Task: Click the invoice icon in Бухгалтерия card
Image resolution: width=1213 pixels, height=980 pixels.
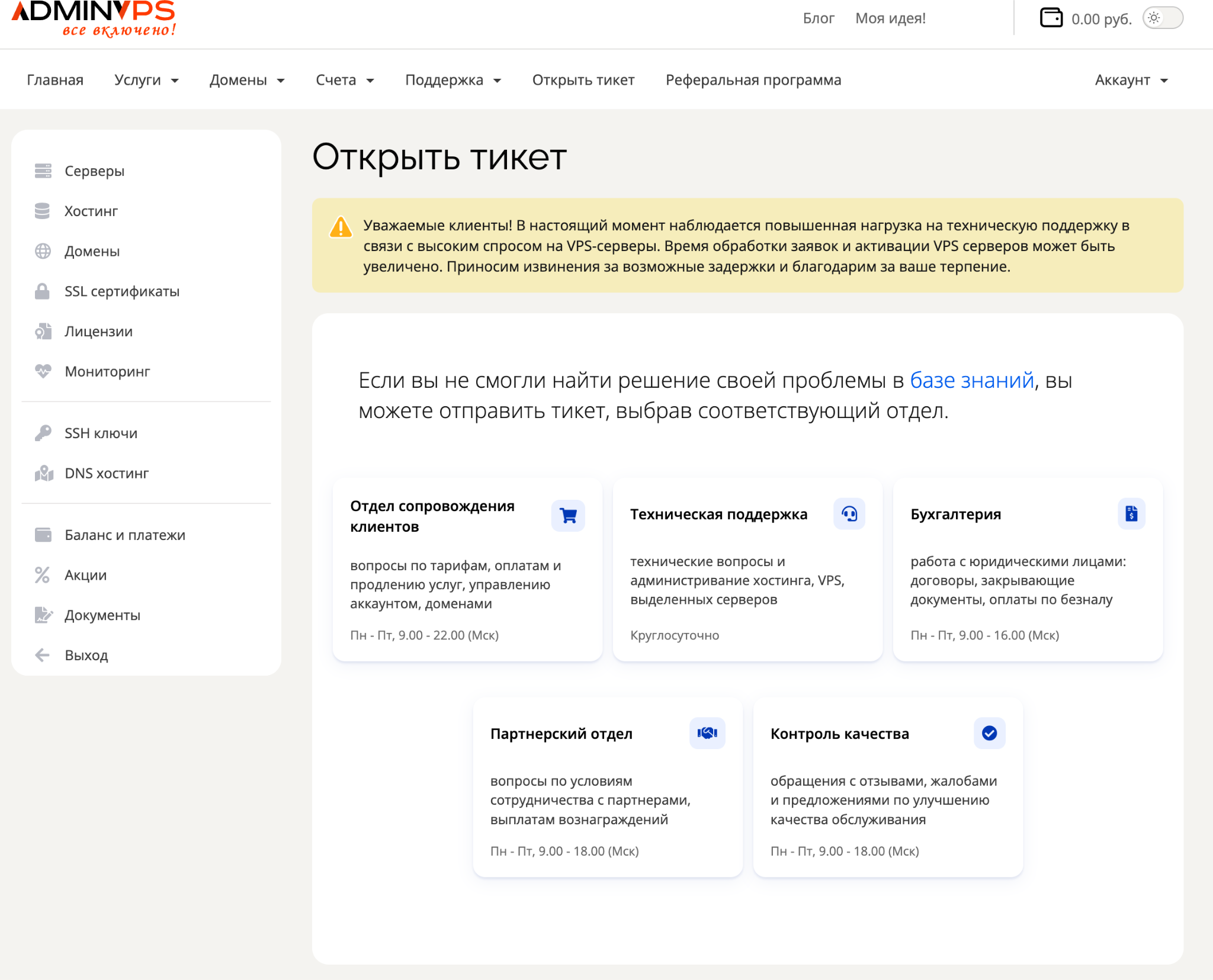Action: 1131,514
